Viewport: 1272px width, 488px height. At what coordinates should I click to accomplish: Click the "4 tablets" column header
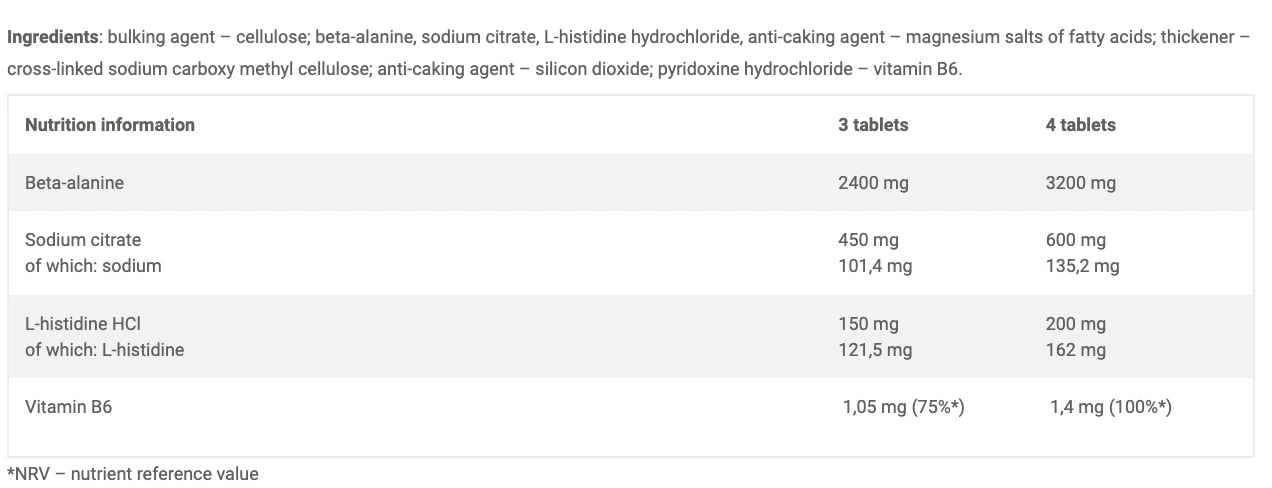[x=1080, y=125]
